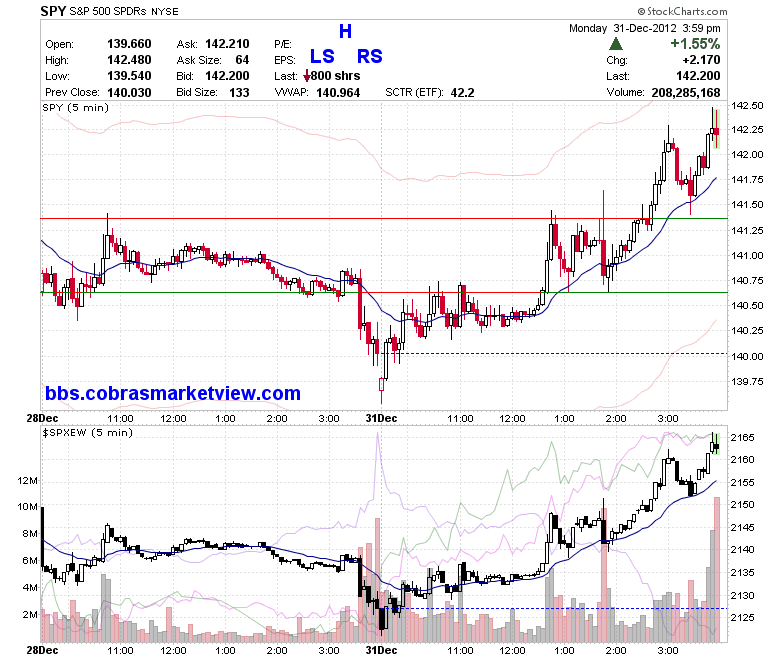Image resolution: width=780 pixels, height=659 pixels.
Task: Click the 2165 axis label on lower chart
Action: pyautogui.click(x=742, y=438)
